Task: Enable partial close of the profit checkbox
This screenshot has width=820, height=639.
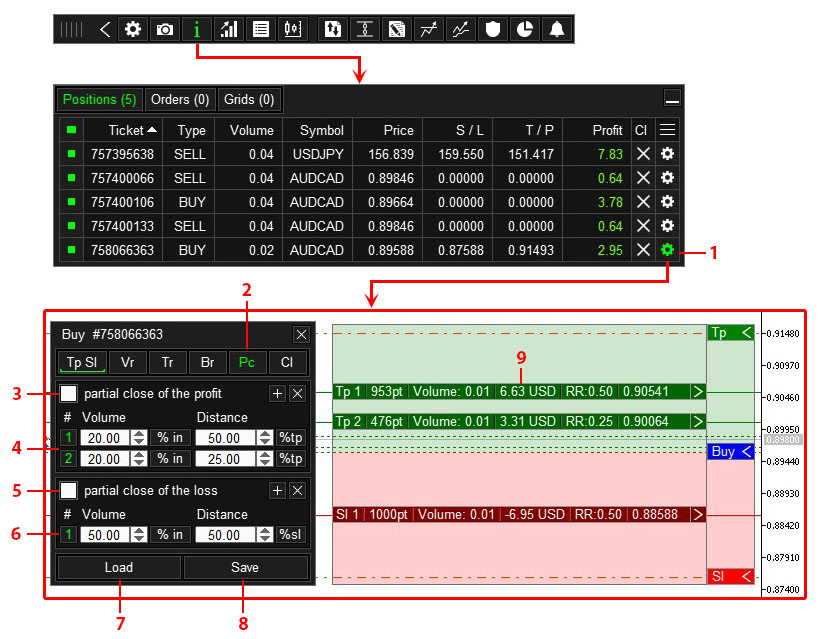Action: 68,394
